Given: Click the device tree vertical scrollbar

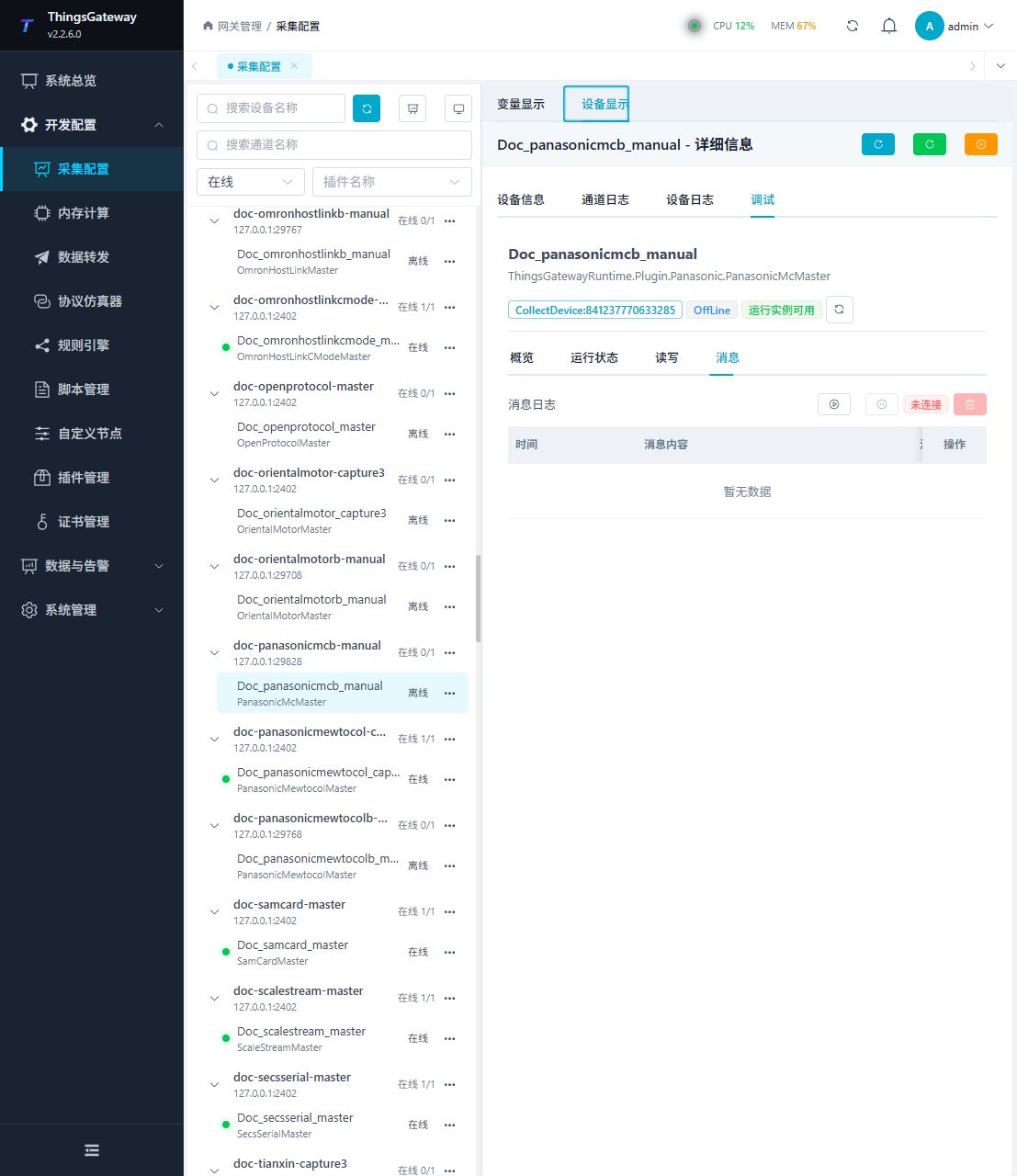Looking at the screenshot, I should pyautogui.click(x=478, y=598).
